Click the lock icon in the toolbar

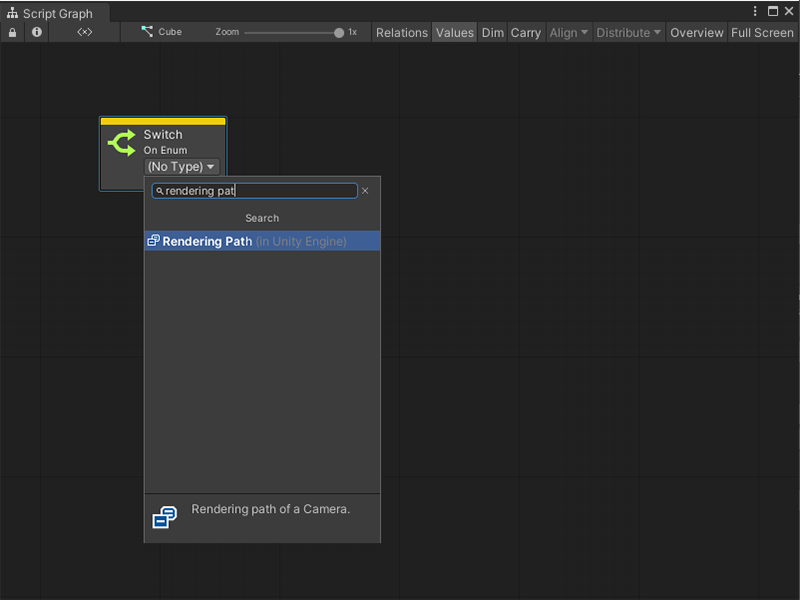(12, 32)
